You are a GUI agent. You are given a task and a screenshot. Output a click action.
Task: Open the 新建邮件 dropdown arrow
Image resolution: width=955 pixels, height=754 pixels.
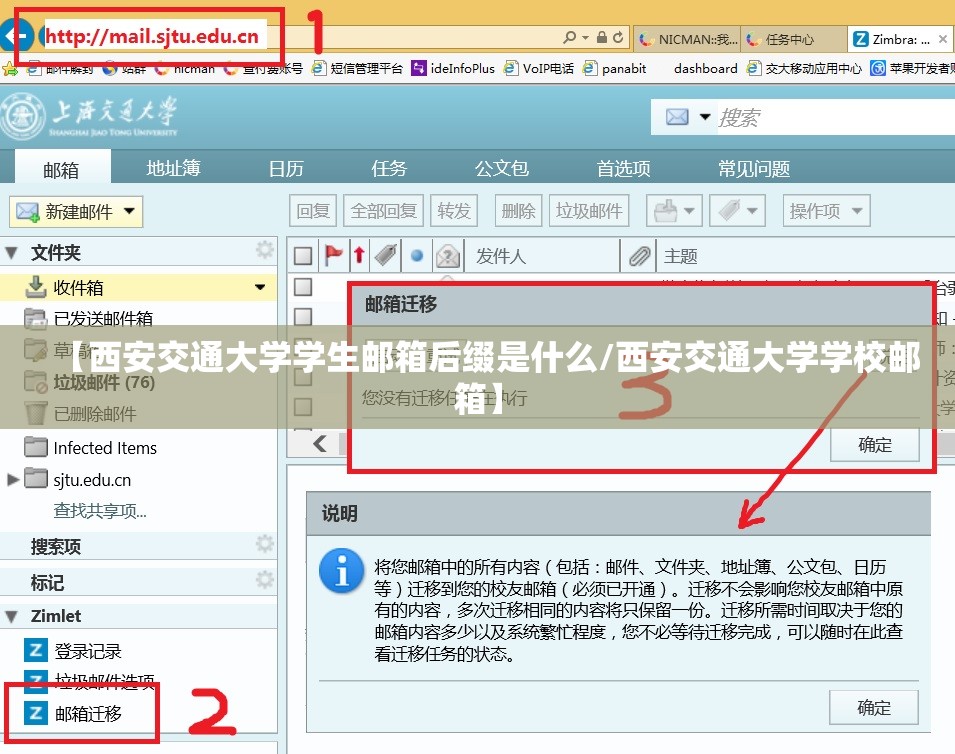tap(130, 211)
